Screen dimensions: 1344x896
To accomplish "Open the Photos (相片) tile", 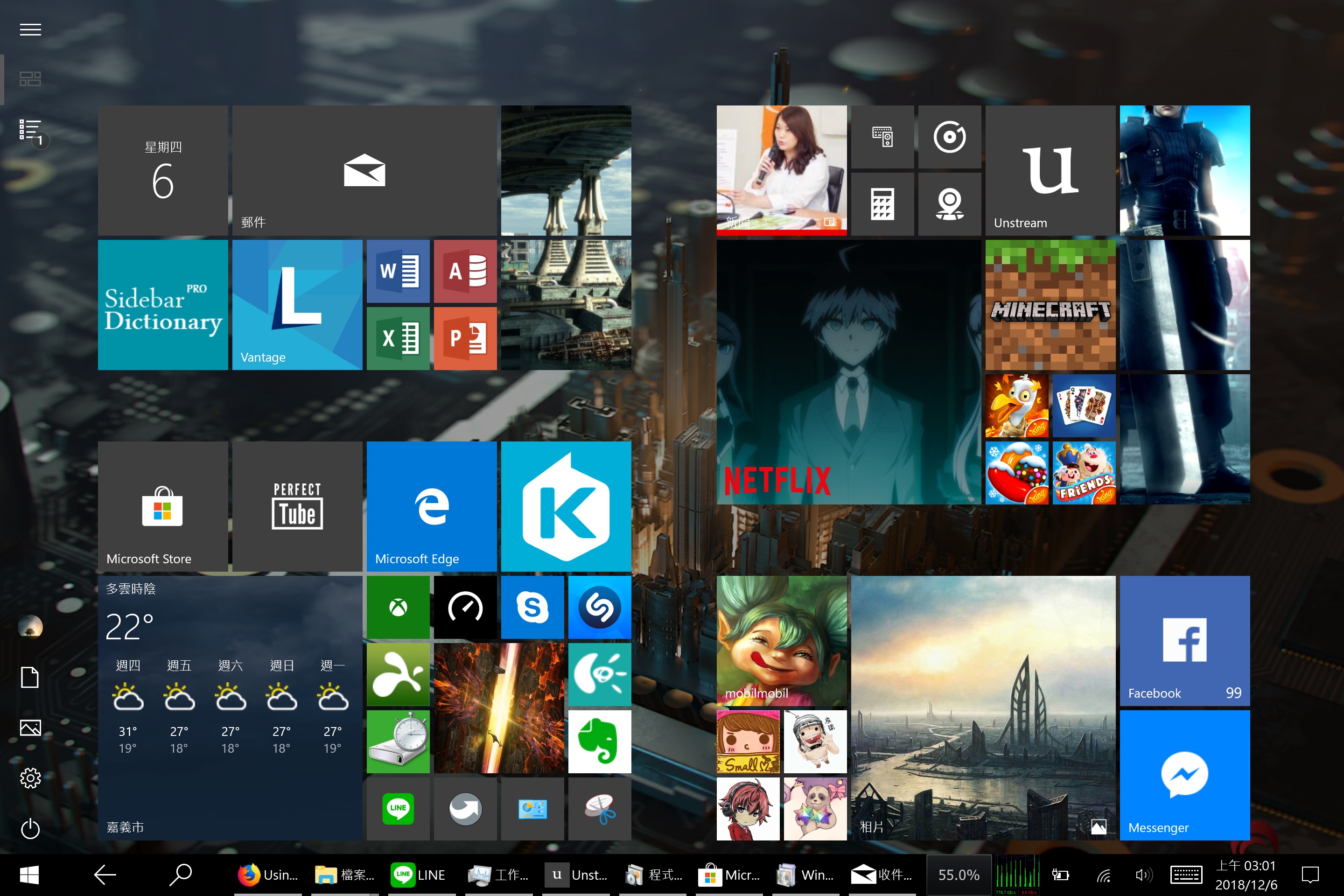I will tap(983, 708).
